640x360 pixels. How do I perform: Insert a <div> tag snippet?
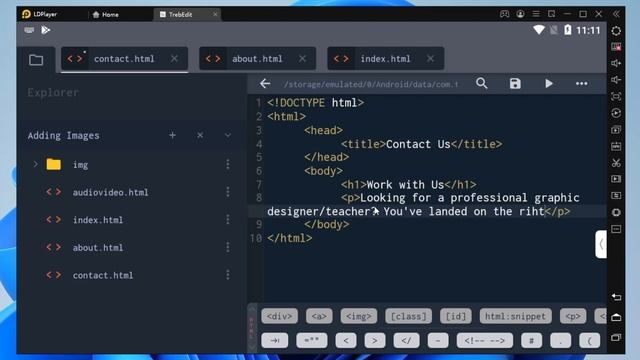coord(280,316)
